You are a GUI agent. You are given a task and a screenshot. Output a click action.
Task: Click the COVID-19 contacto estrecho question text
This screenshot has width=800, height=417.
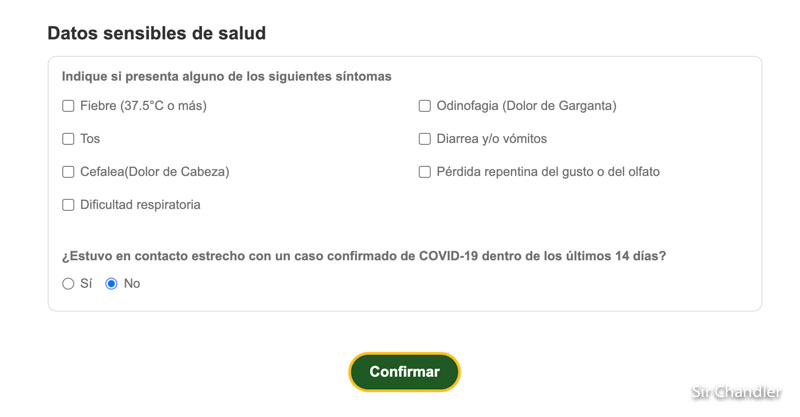[364, 255]
